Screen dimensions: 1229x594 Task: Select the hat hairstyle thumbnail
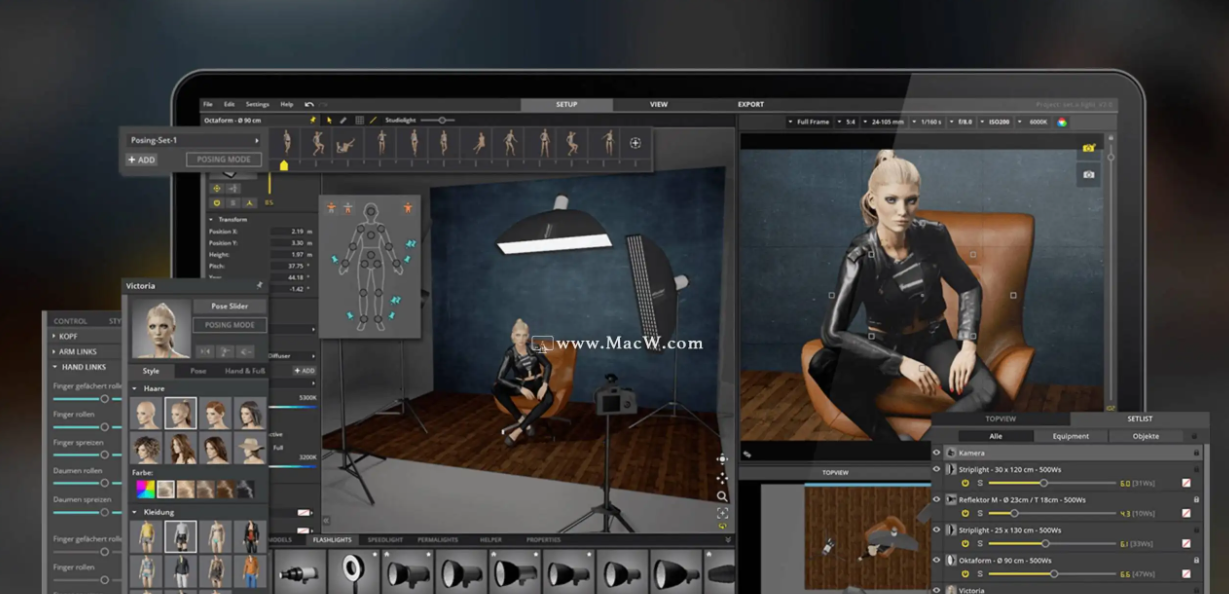[x=249, y=448]
